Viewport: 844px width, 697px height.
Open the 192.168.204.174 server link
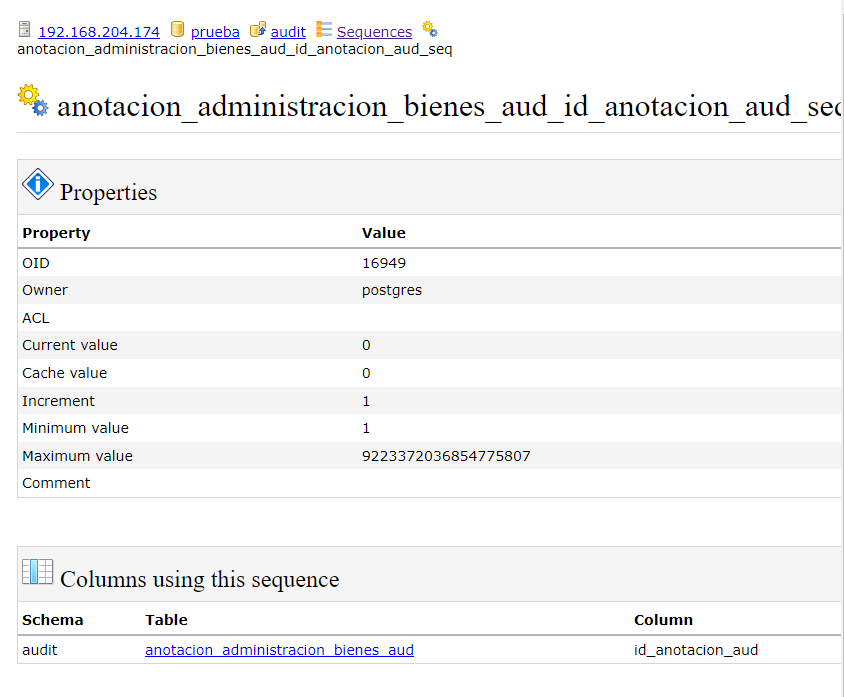click(98, 32)
